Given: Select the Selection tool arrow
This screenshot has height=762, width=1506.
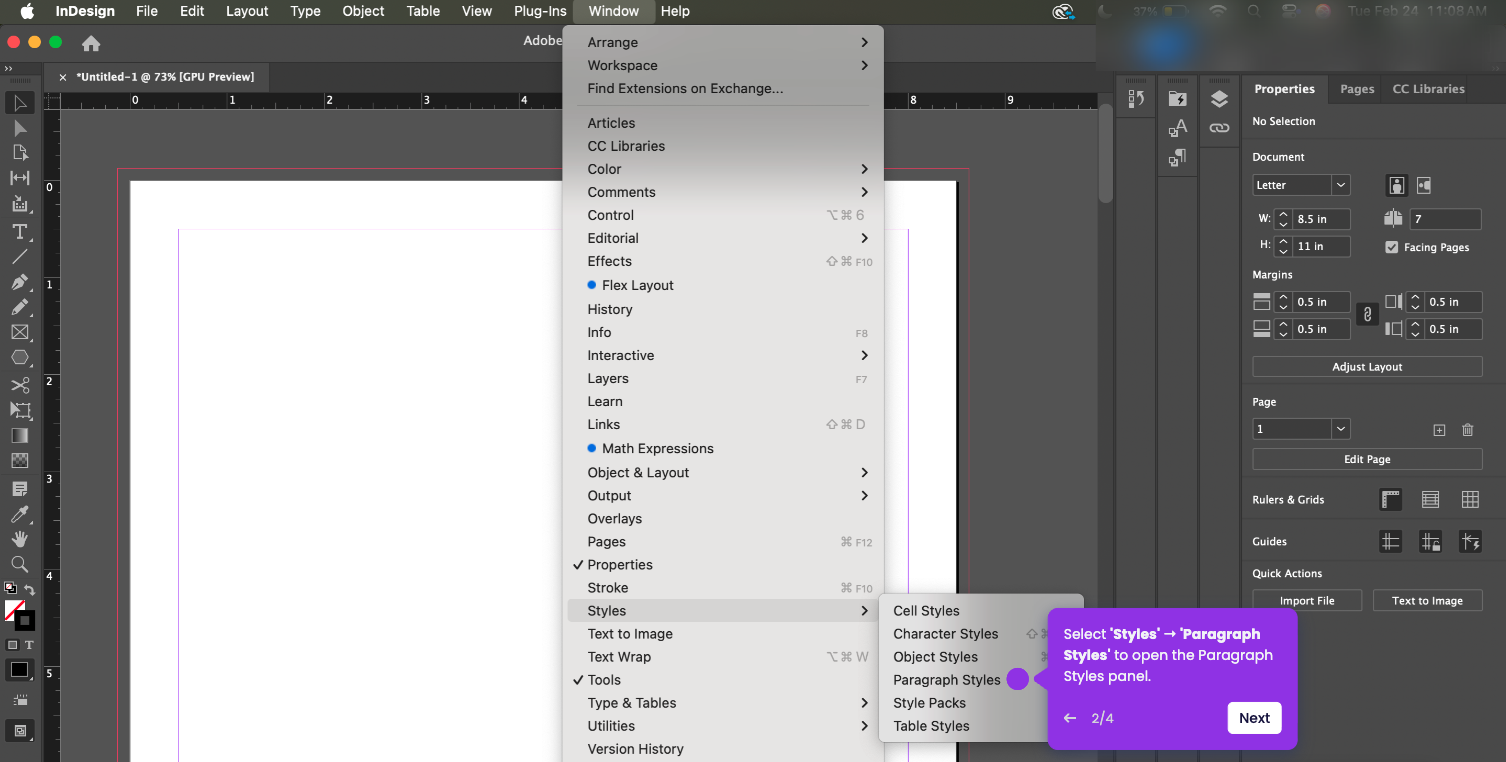Looking at the screenshot, I should [x=20, y=103].
